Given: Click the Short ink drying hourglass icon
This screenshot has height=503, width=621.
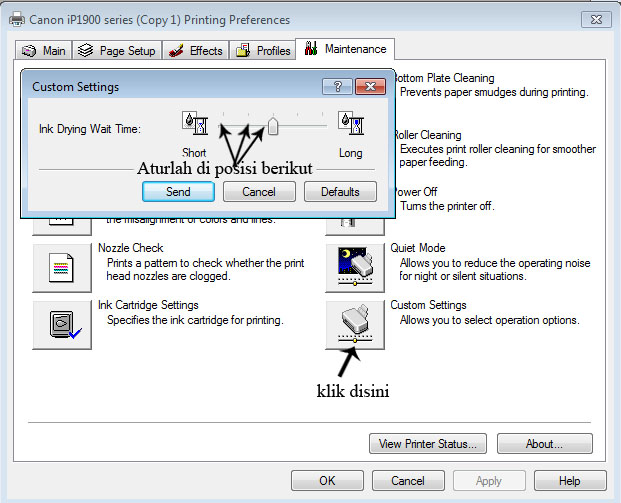Looking at the screenshot, I should click(195, 123).
